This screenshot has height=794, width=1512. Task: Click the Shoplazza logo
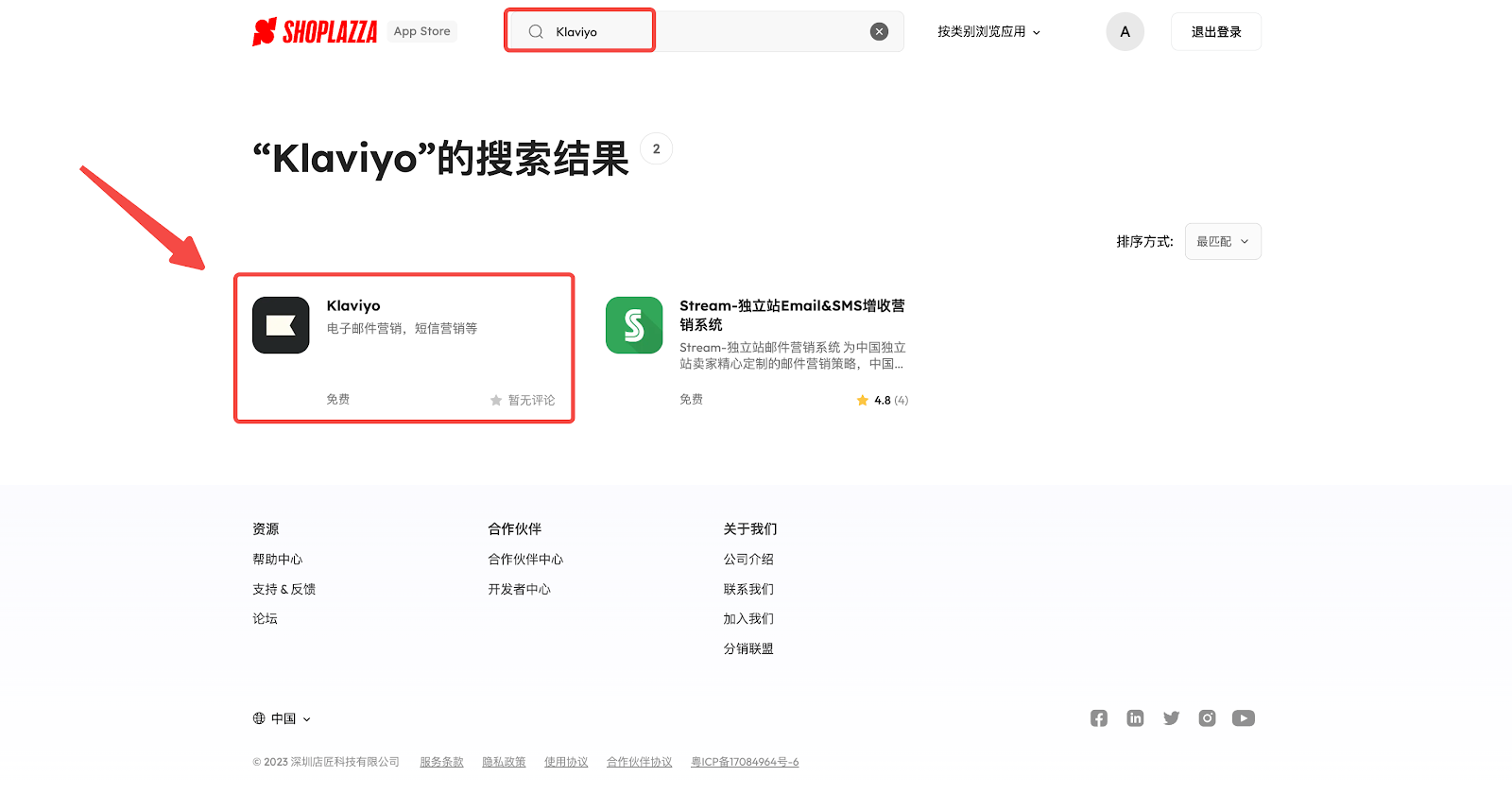(x=315, y=31)
